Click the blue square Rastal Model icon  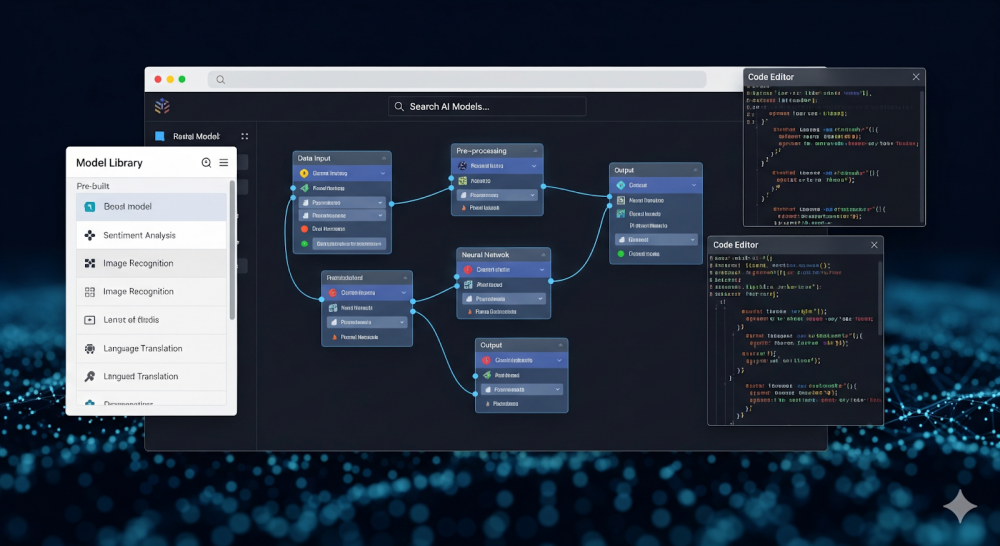pos(160,136)
